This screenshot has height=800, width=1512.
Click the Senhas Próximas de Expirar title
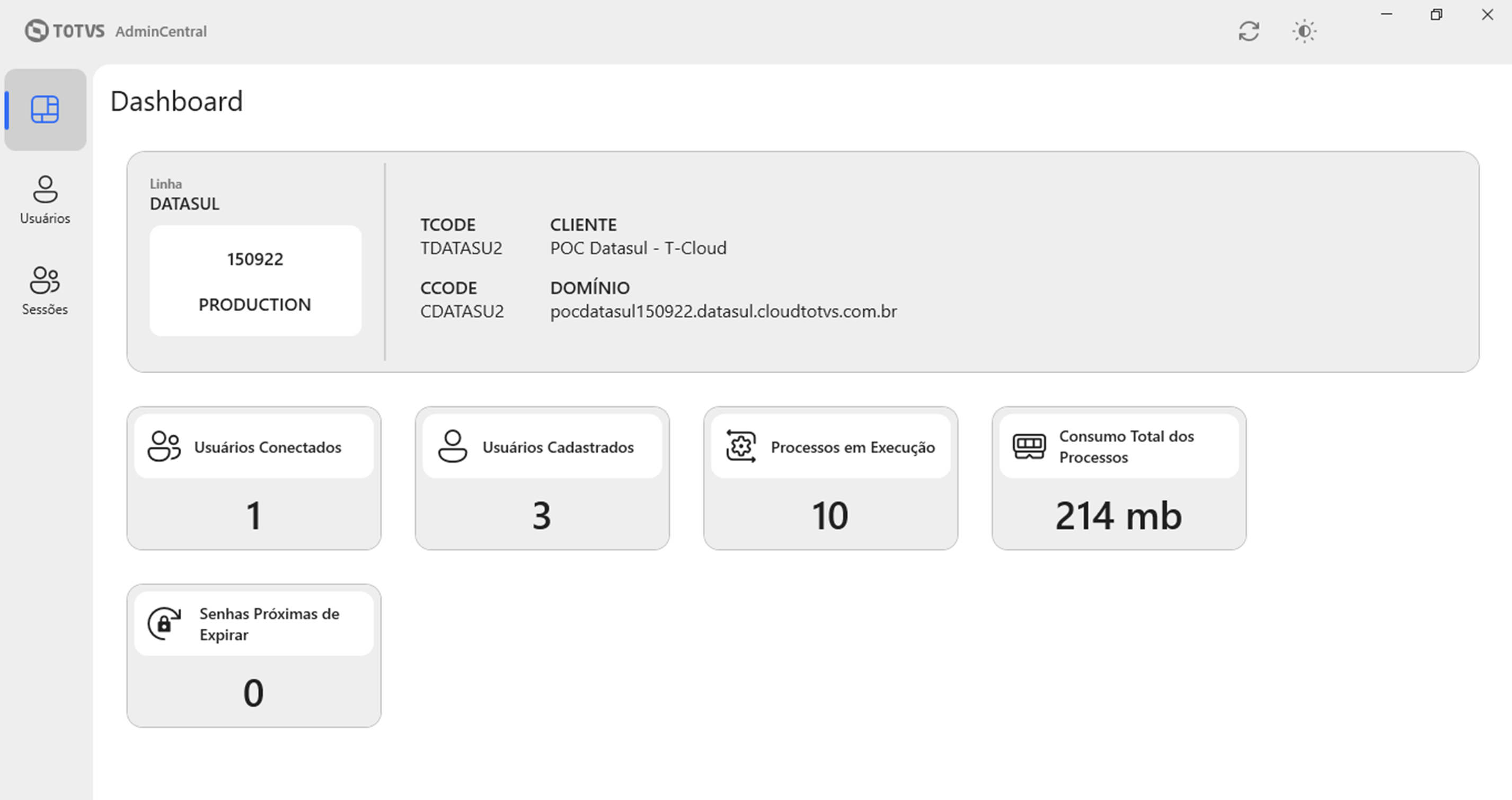269,624
